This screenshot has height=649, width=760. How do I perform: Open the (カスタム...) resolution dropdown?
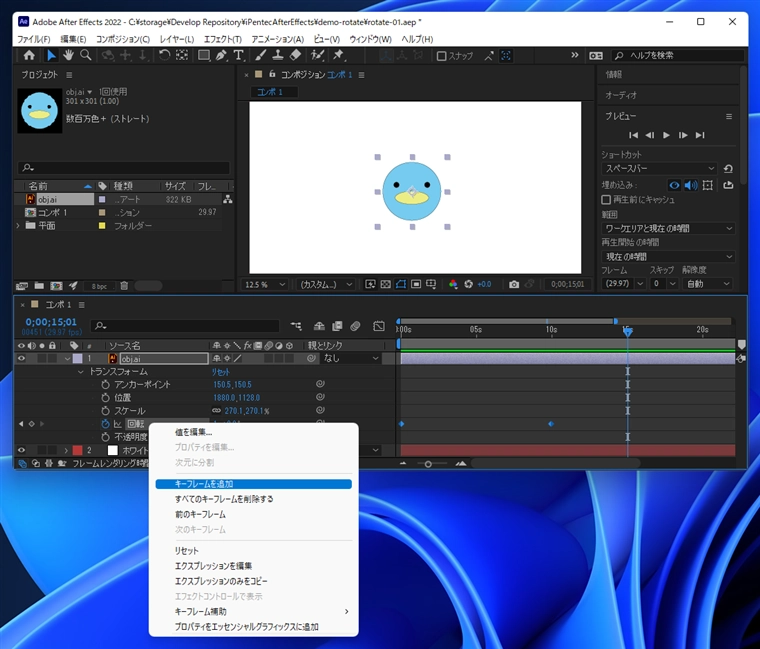pyautogui.click(x=325, y=285)
